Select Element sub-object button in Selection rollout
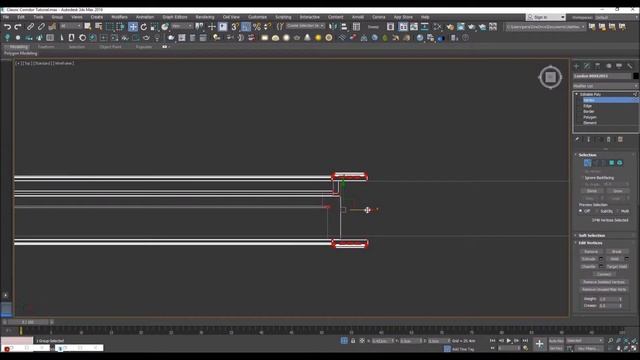Image resolution: width=640 pixels, height=360 pixels. (620, 163)
